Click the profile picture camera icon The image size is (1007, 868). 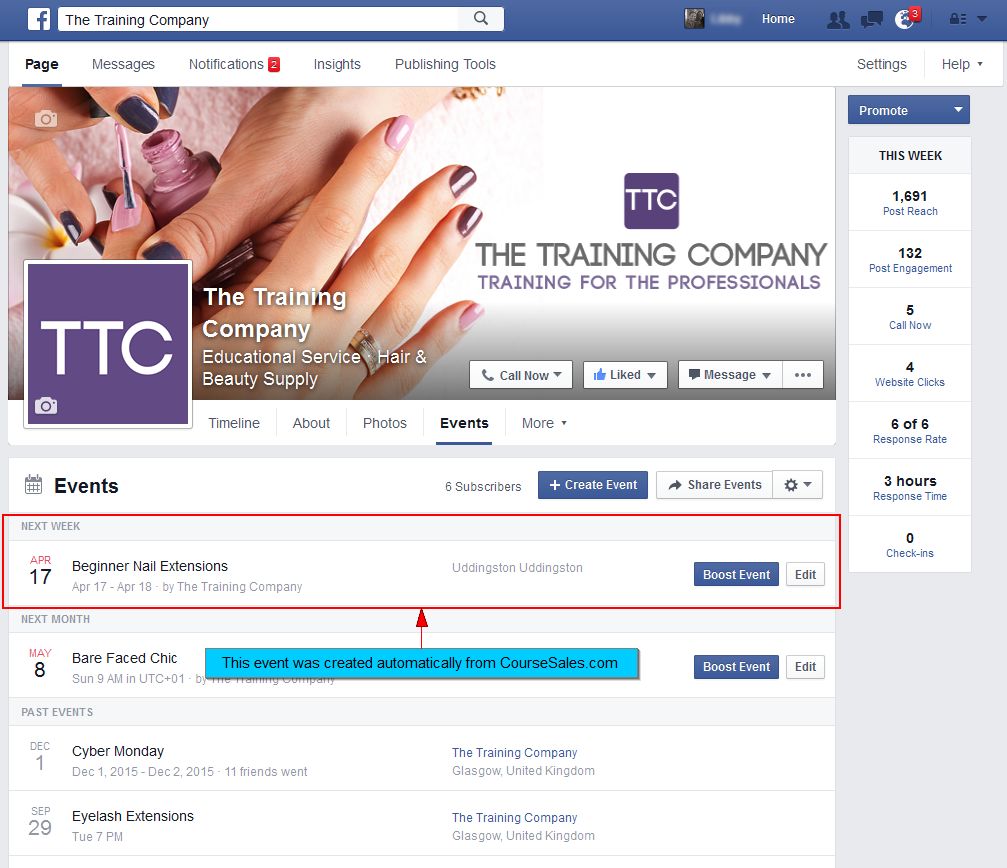pyautogui.click(x=46, y=406)
